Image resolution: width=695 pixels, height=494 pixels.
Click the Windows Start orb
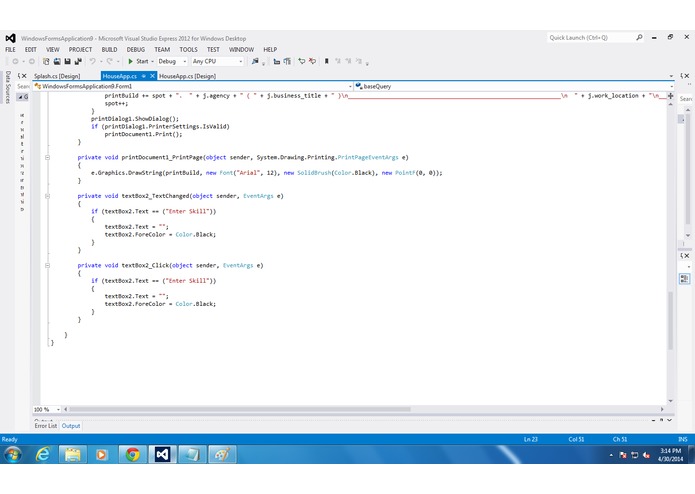pos(13,455)
